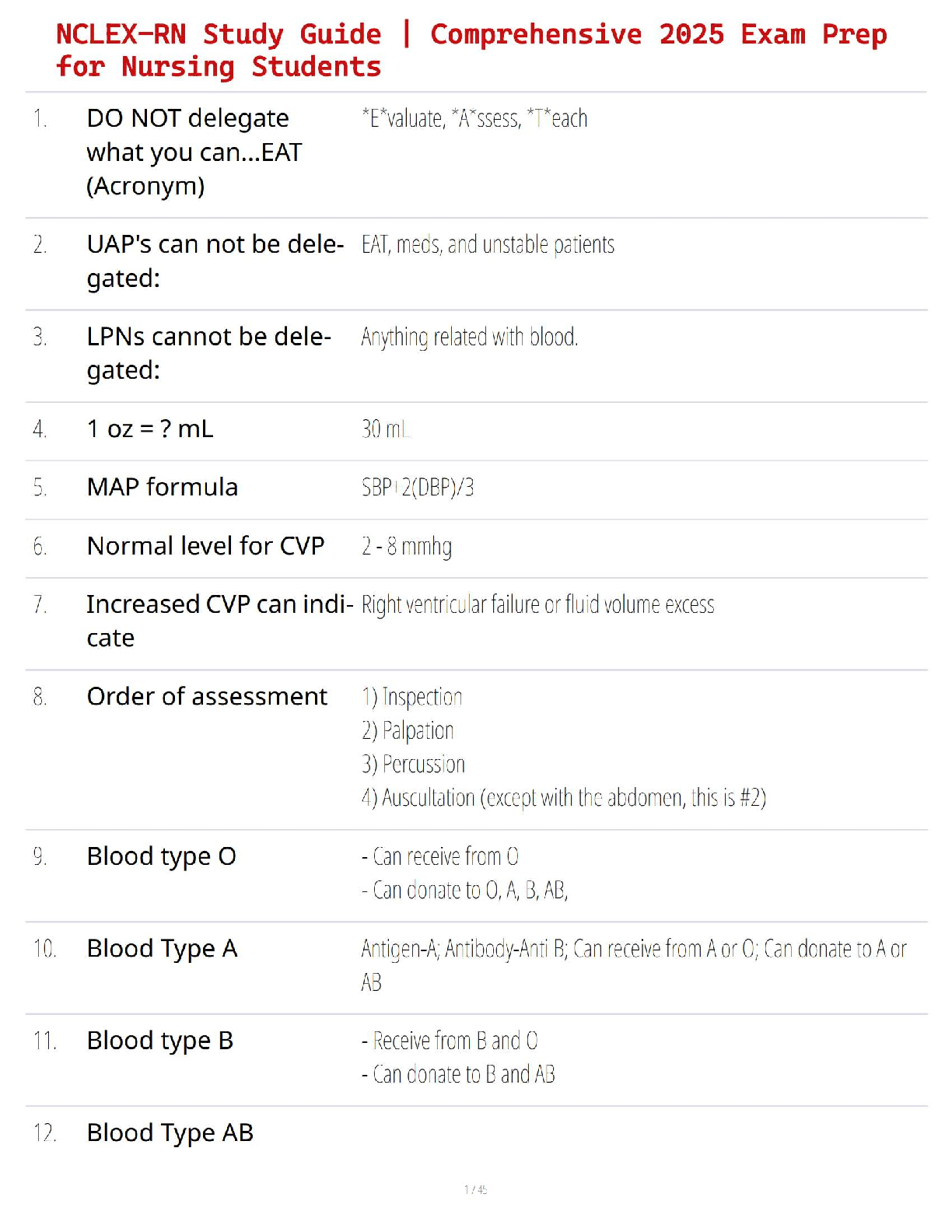The image size is (952, 1232).
Task: Click the "1 oz = ? mL" term
Action: [x=150, y=429]
